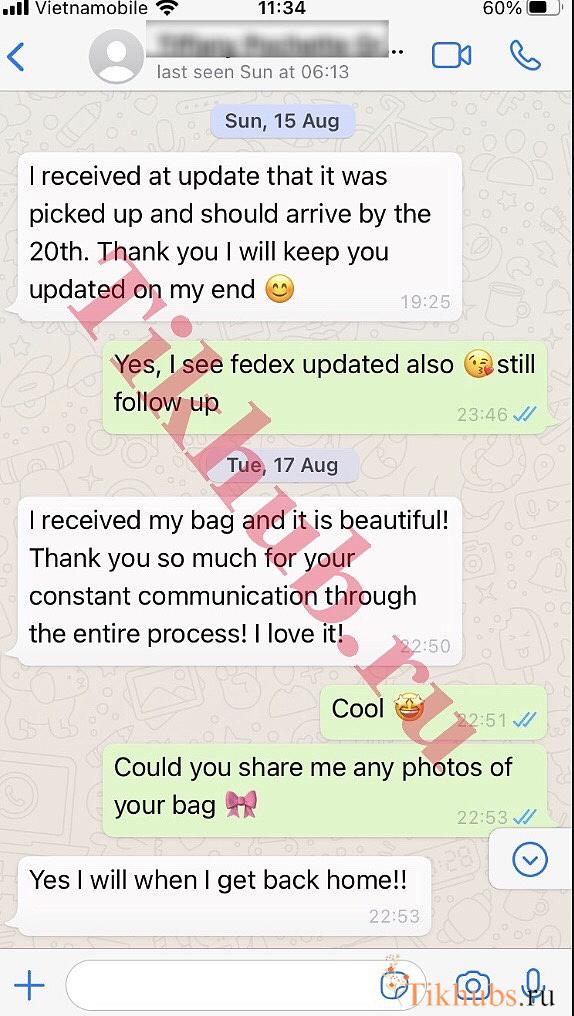Open the contact's profile avatar
The width and height of the screenshot is (574, 1016).
pyautogui.click(x=117, y=56)
